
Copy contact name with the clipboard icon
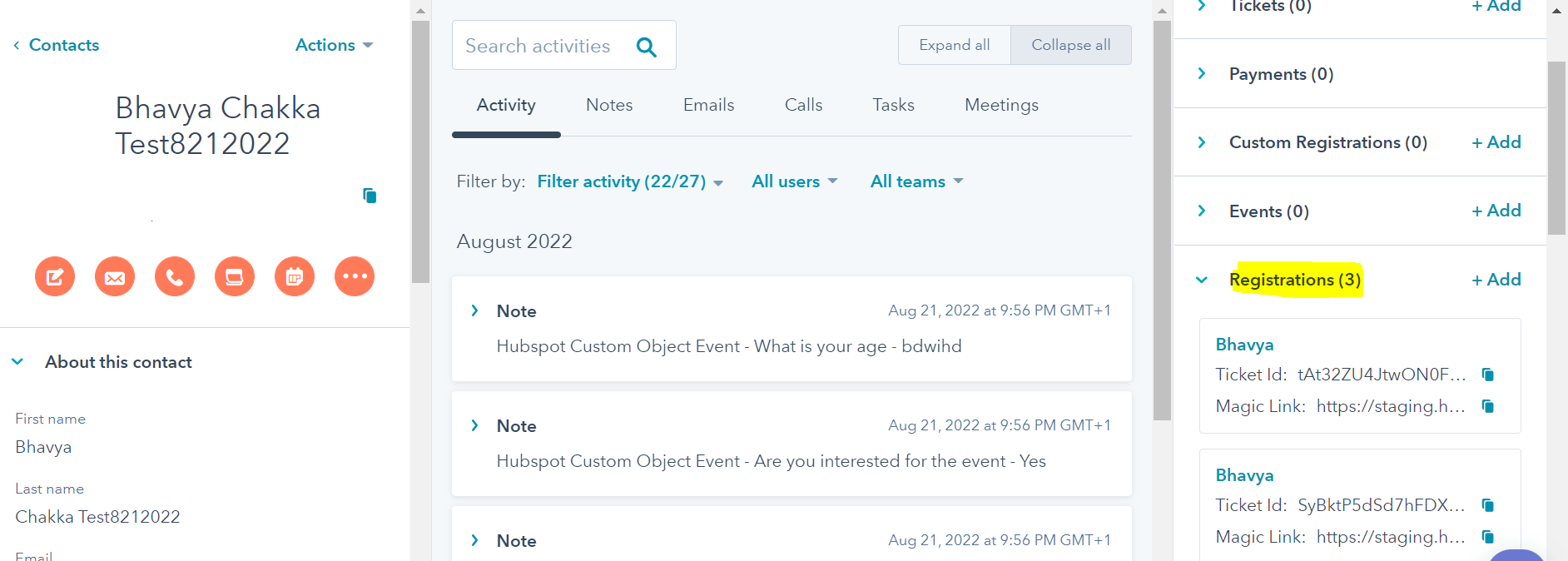[370, 196]
